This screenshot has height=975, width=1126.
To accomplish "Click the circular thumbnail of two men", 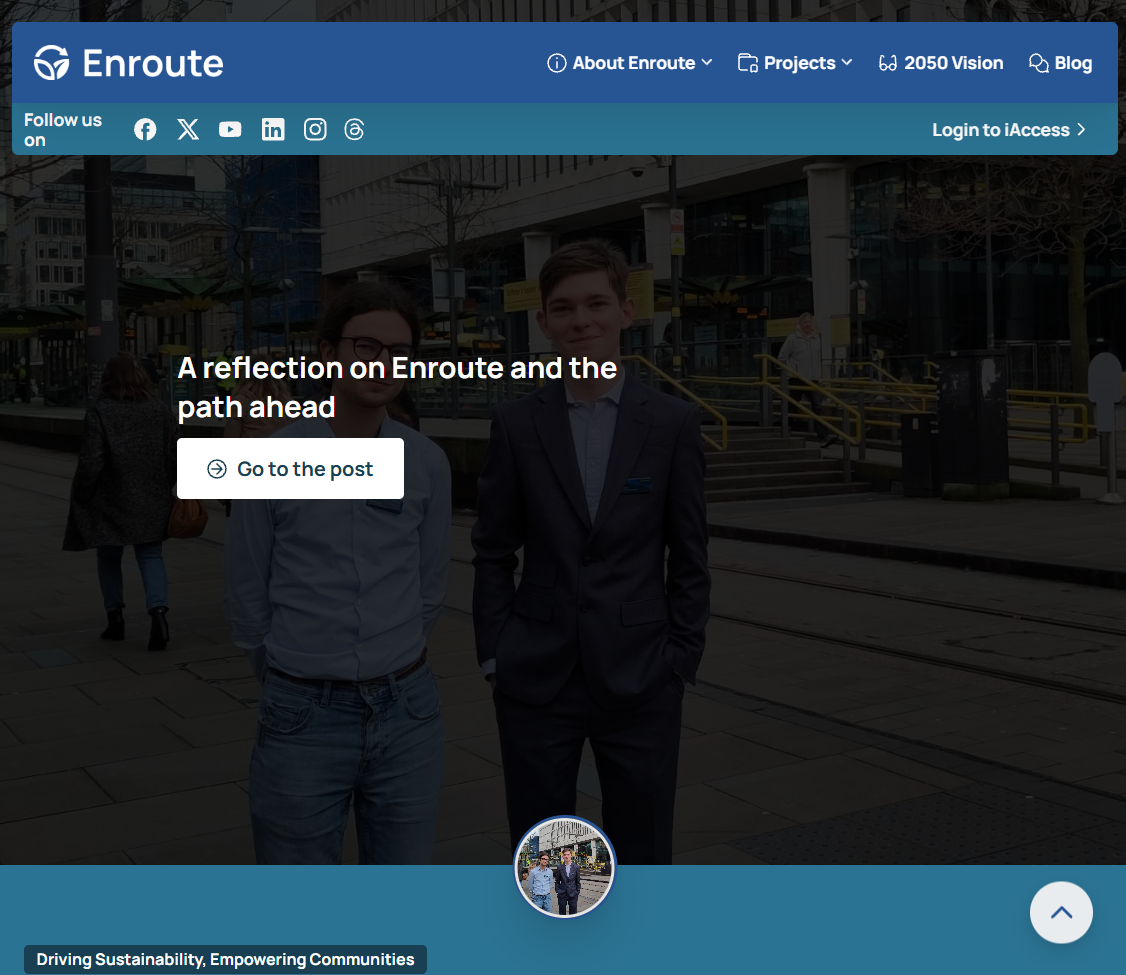I will point(565,867).
